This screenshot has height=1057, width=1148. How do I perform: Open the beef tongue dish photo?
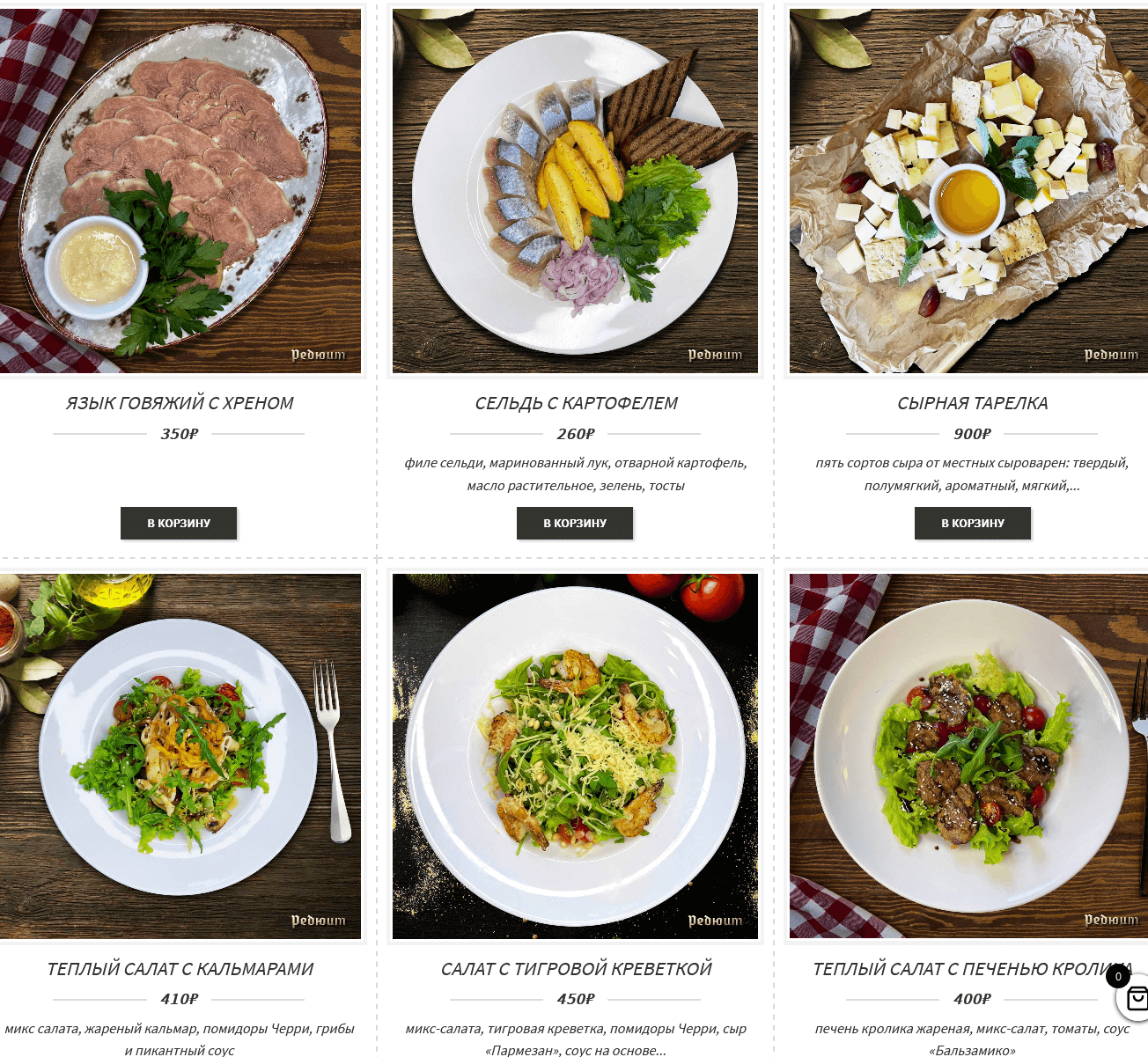(x=180, y=191)
